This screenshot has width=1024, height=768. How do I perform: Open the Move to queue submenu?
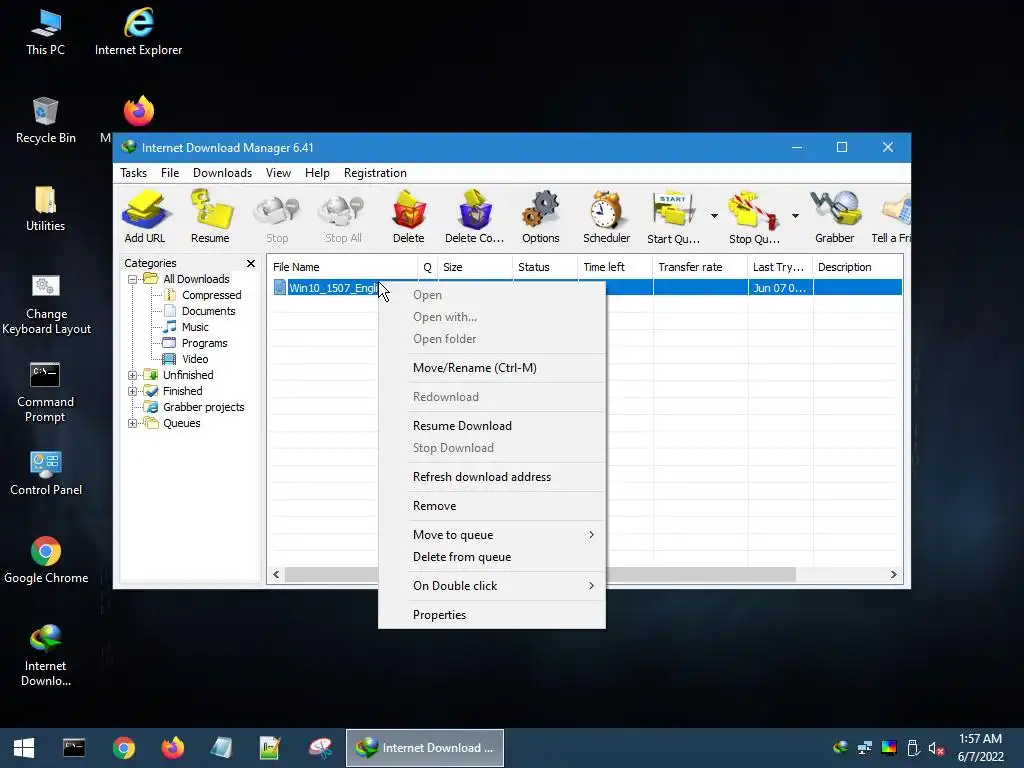492,535
